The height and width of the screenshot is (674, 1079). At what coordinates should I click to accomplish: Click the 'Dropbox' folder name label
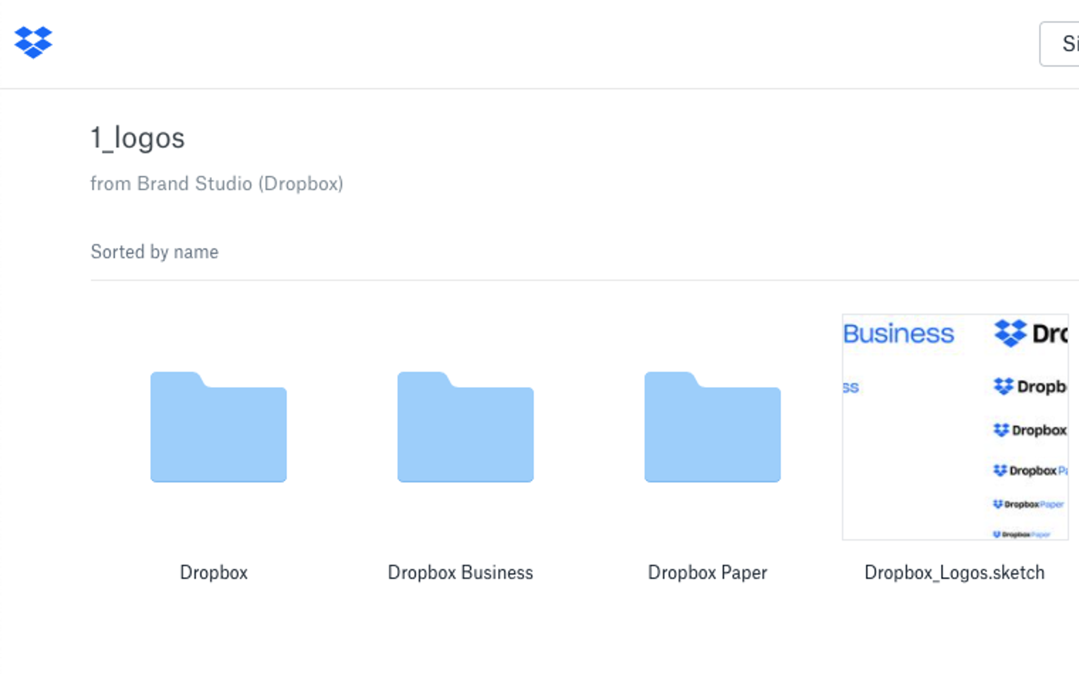click(214, 573)
